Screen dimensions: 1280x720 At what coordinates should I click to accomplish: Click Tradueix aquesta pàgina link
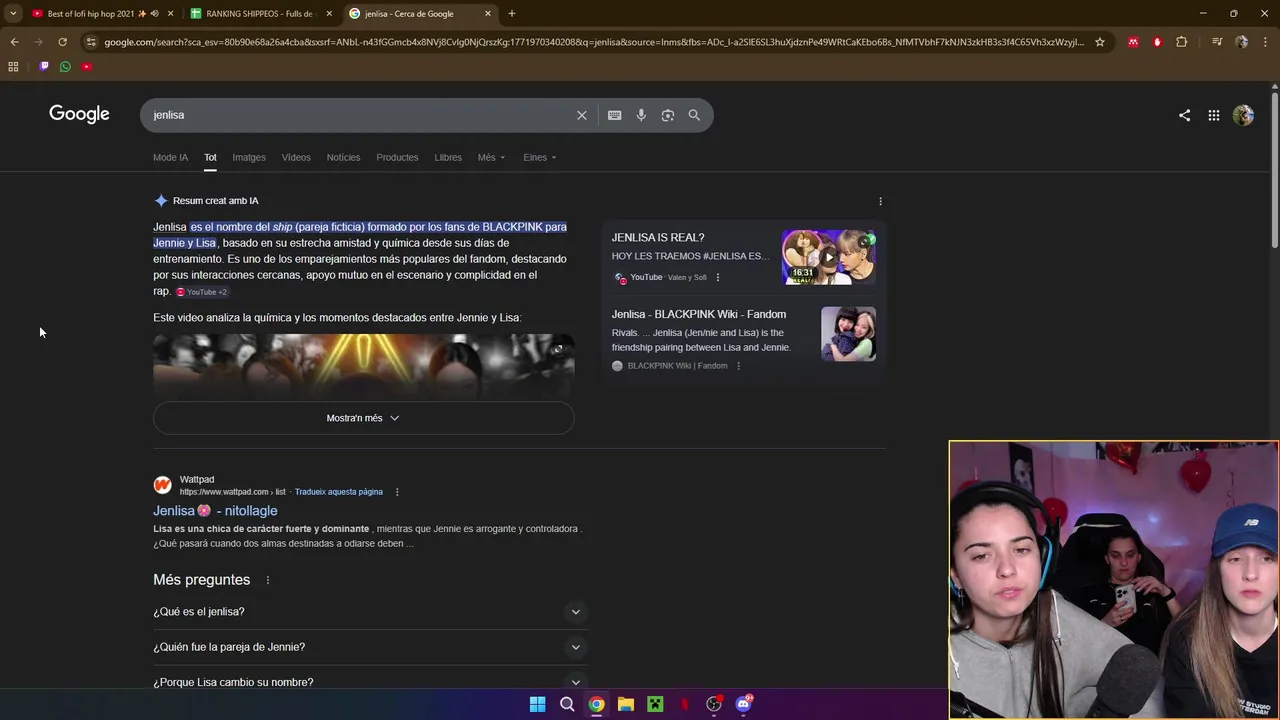[339, 492]
